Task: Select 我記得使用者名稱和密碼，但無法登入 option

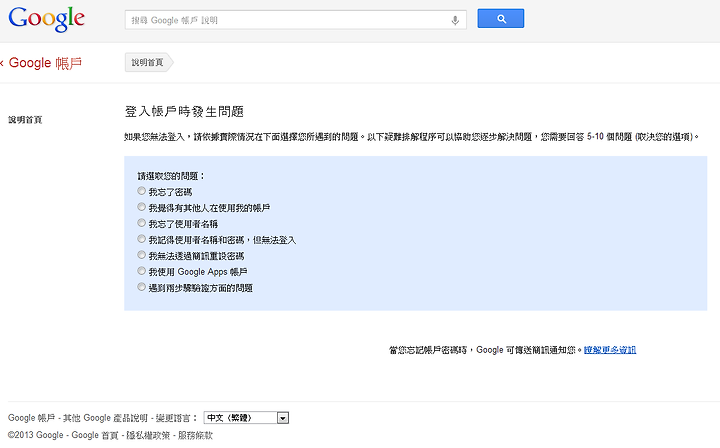Action: (x=141, y=239)
